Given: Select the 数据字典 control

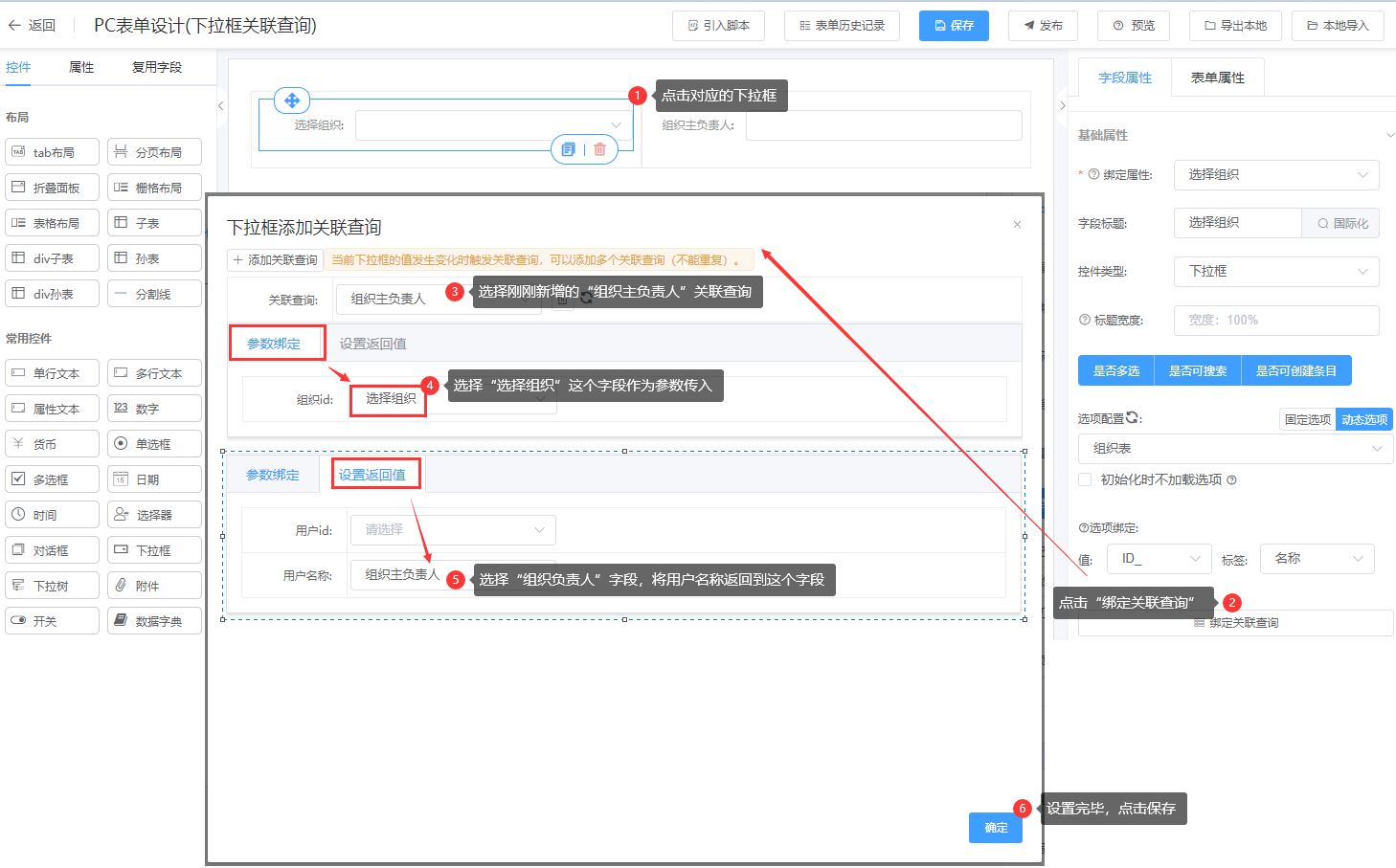Looking at the screenshot, I should [154, 621].
